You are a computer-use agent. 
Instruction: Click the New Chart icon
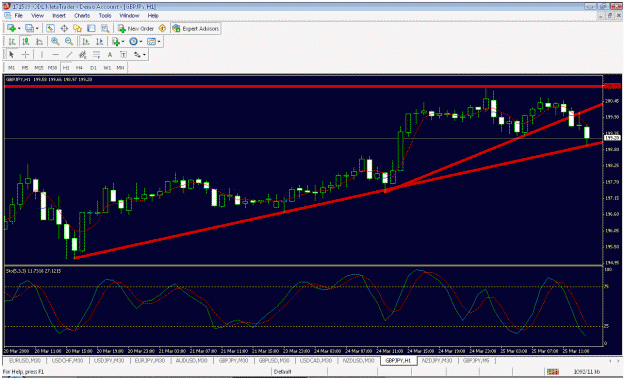tap(11, 28)
